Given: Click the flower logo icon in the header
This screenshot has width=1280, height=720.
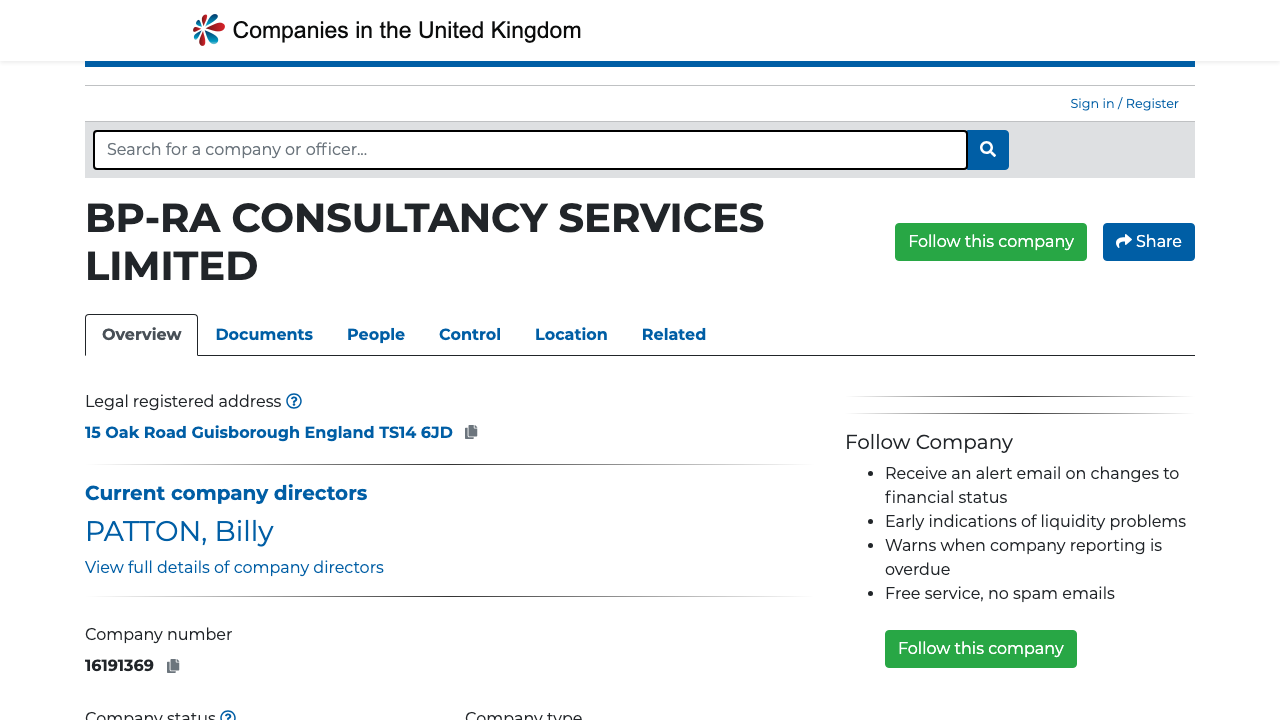Looking at the screenshot, I should click(x=206, y=29).
